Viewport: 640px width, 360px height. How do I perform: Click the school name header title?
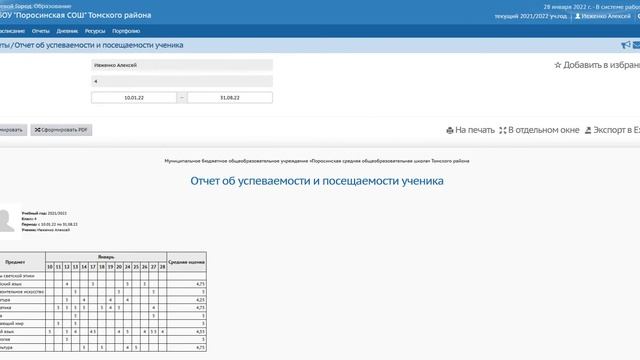coord(76,15)
